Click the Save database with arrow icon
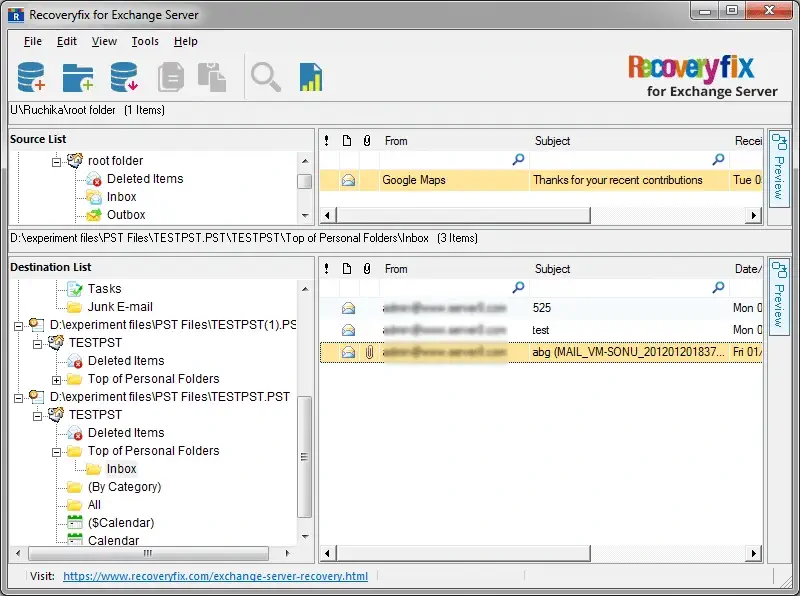The height and width of the screenshot is (596, 800). (x=124, y=77)
